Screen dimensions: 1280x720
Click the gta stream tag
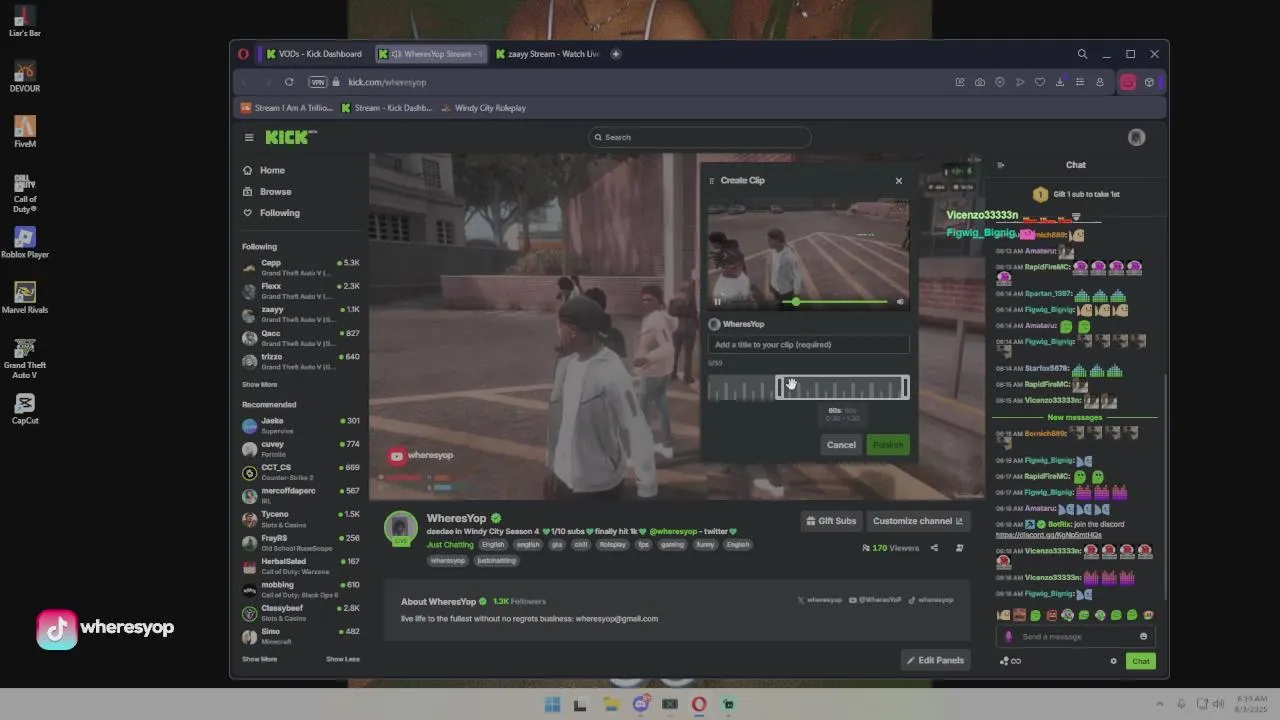point(557,545)
